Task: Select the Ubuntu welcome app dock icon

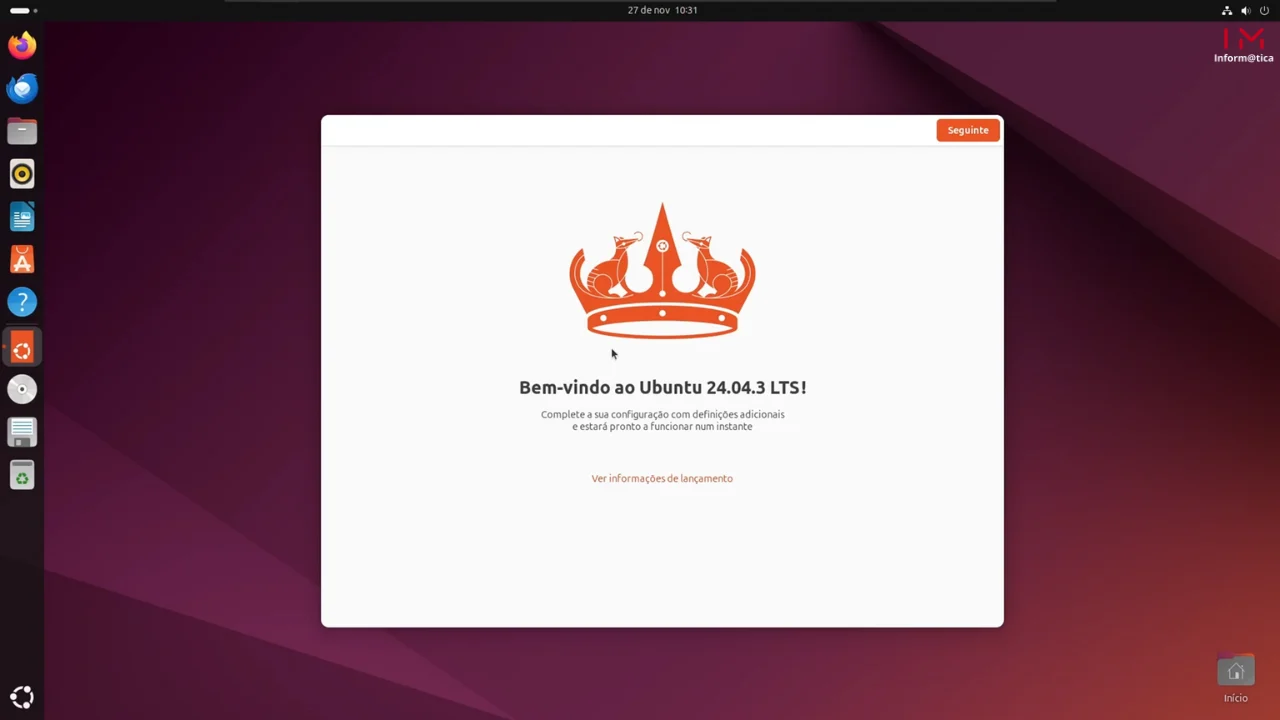Action: point(22,349)
